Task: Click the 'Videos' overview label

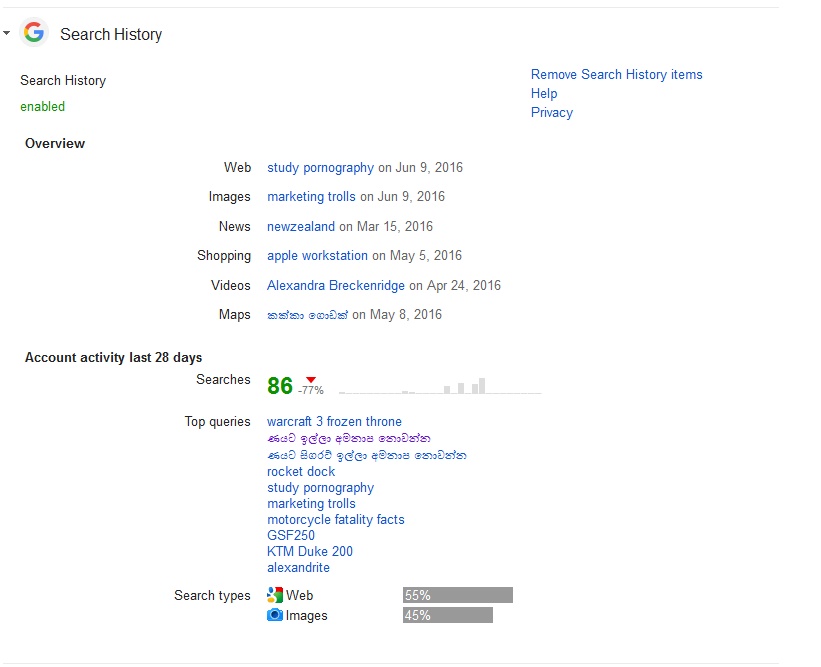Action: point(231,285)
